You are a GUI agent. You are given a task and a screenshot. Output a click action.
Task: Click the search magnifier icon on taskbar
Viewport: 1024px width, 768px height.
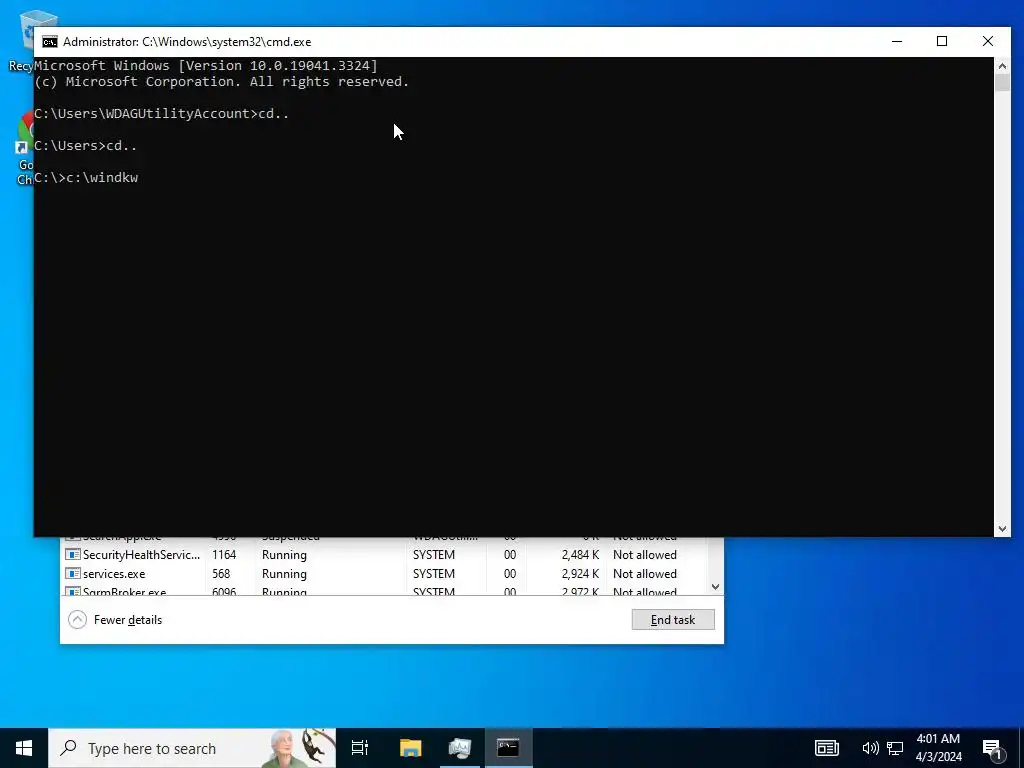pos(68,748)
